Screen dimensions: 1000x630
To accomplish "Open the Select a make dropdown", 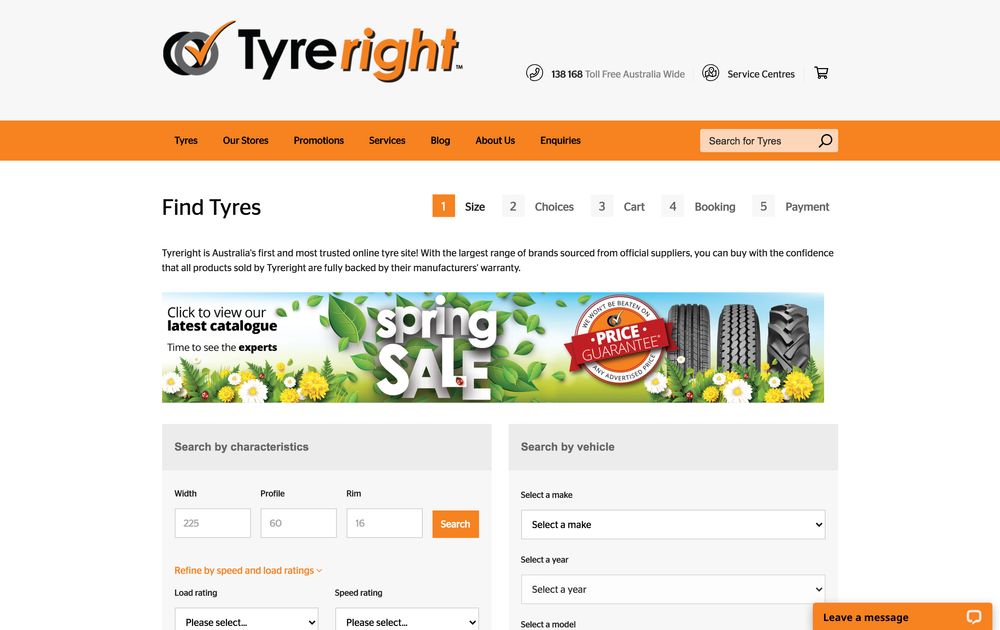I will click(673, 524).
